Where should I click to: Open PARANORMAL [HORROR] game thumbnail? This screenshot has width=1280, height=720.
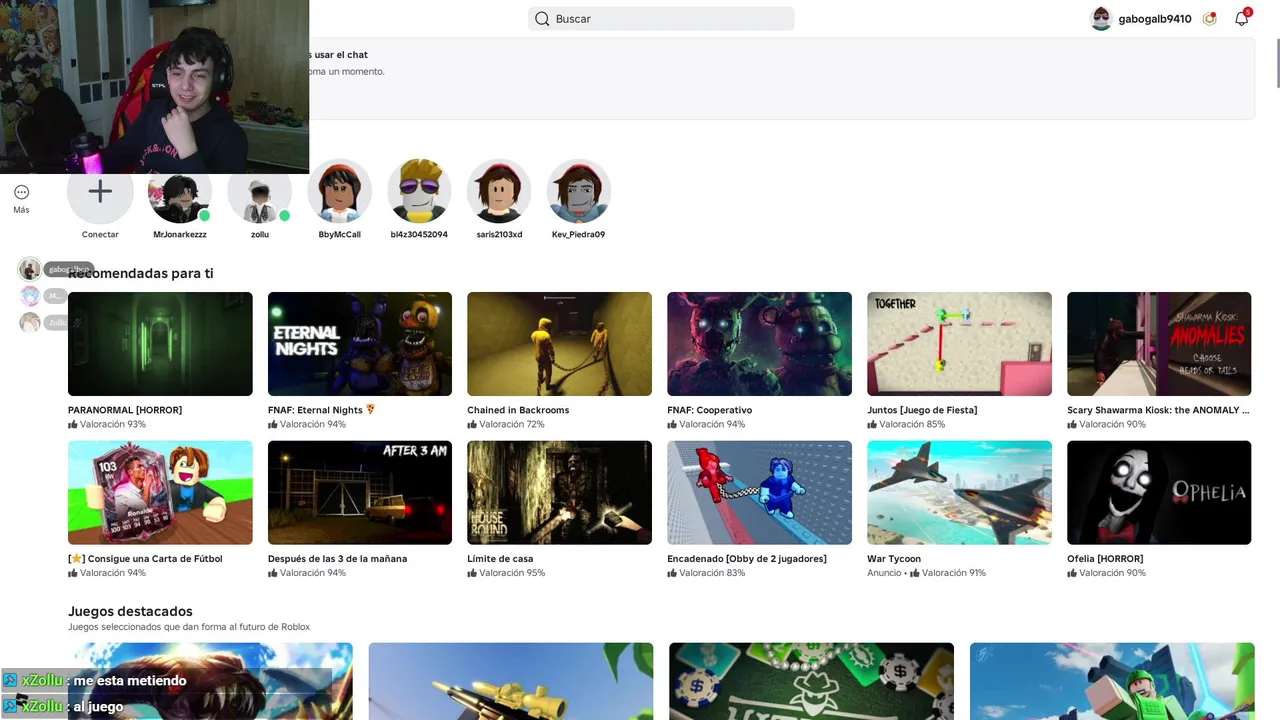point(160,344)
